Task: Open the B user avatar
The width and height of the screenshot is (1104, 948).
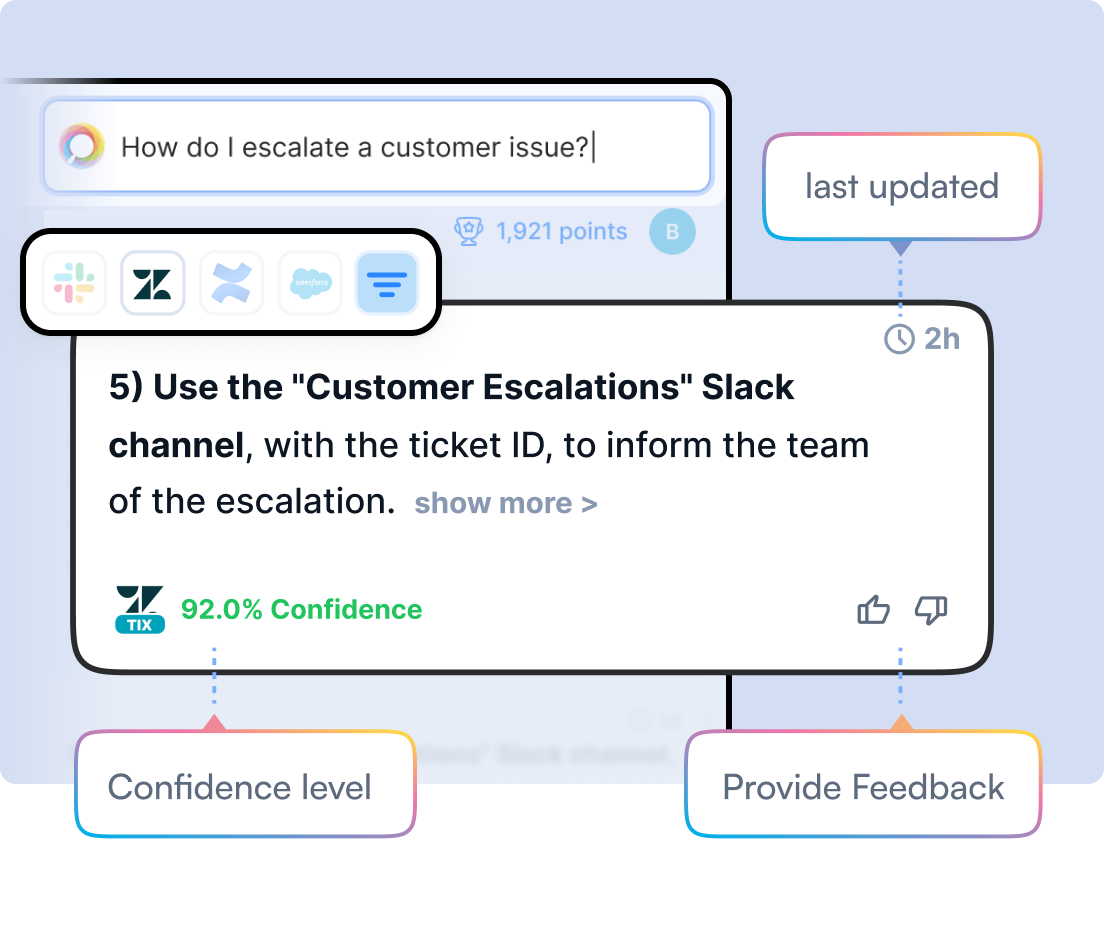Action: coord(672,232)
